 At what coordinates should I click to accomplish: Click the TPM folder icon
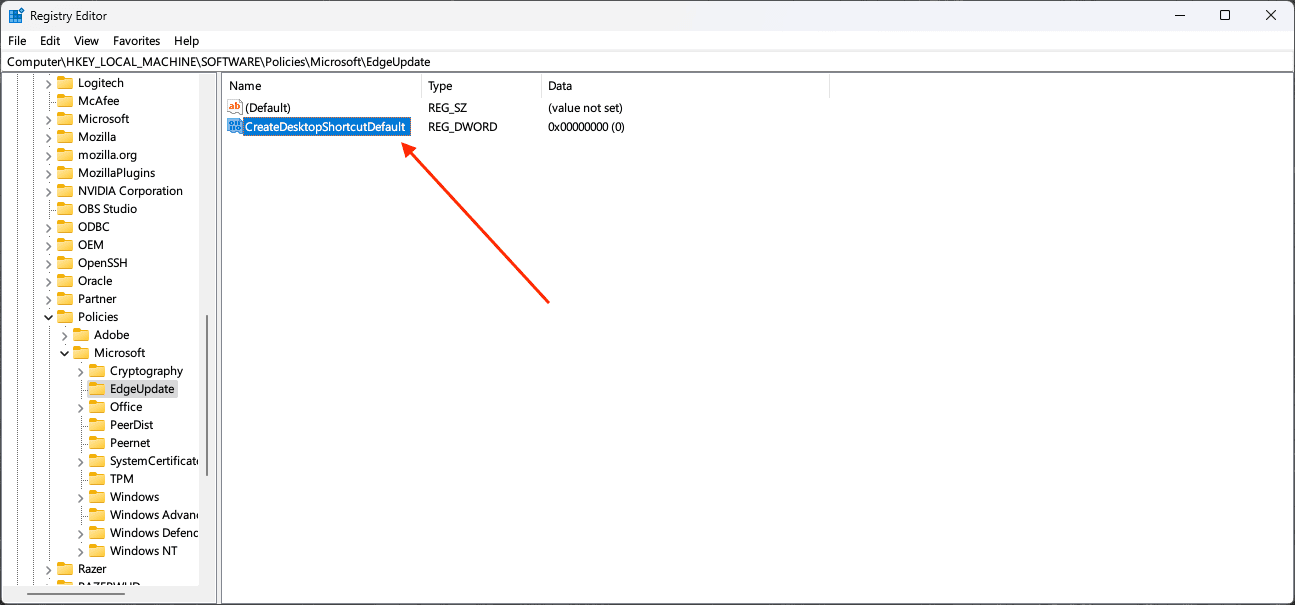tap(97, 479)
